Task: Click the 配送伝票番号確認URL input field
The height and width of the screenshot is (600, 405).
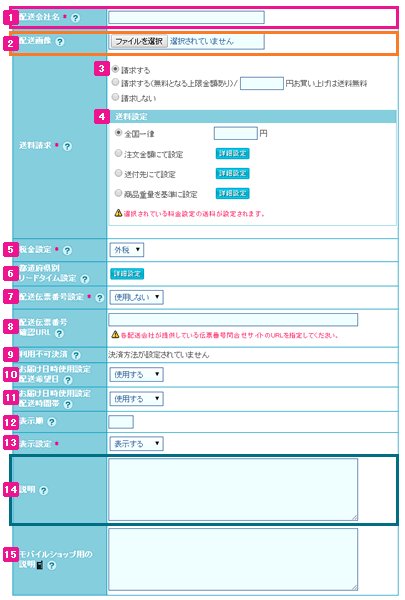Action: click(233, 320)
